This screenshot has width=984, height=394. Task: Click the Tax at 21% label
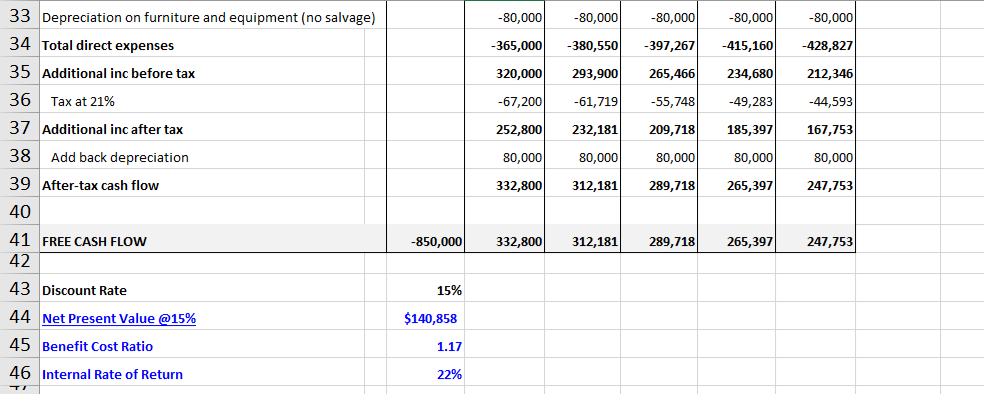[x=83, y=102]
